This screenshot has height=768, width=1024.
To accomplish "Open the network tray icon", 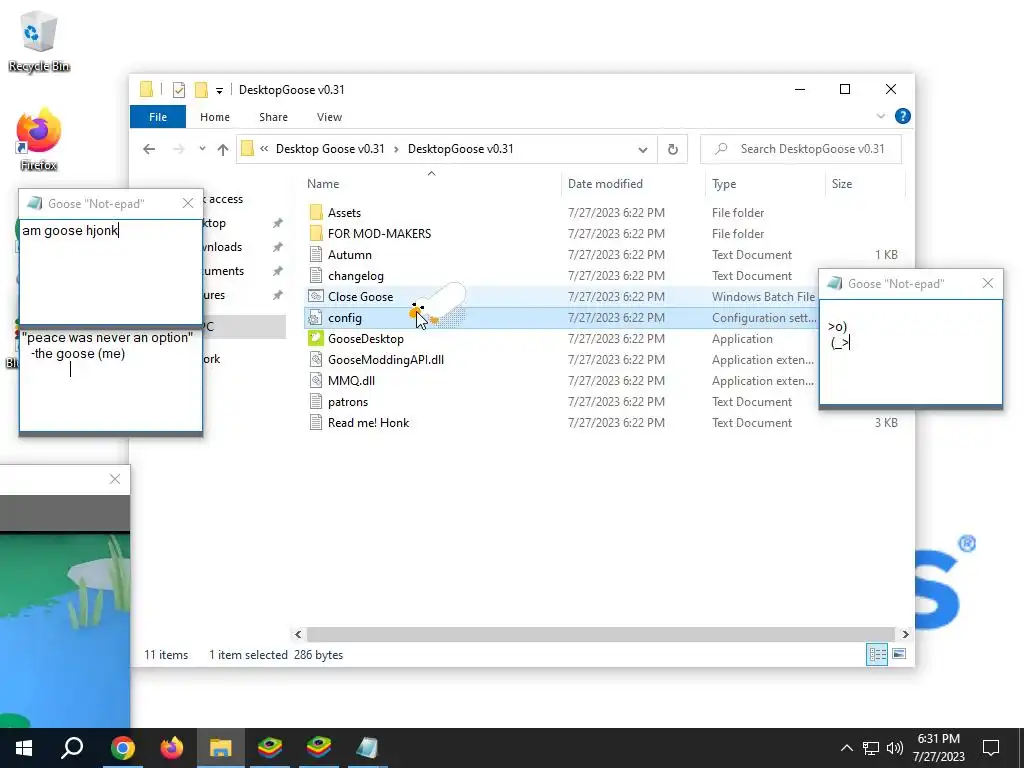I will (871, 748).
